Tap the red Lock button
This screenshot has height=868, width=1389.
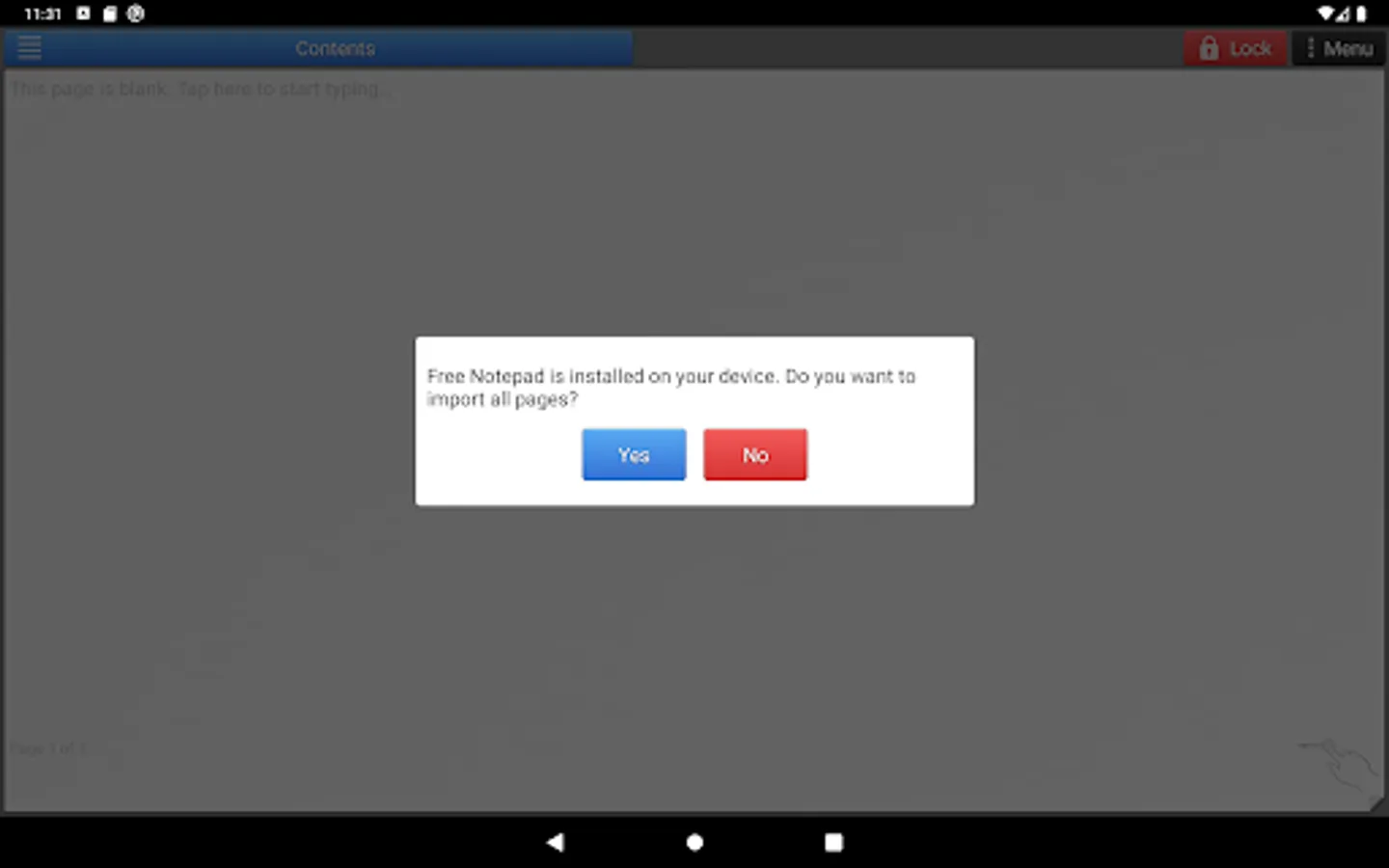(1236, 48)
